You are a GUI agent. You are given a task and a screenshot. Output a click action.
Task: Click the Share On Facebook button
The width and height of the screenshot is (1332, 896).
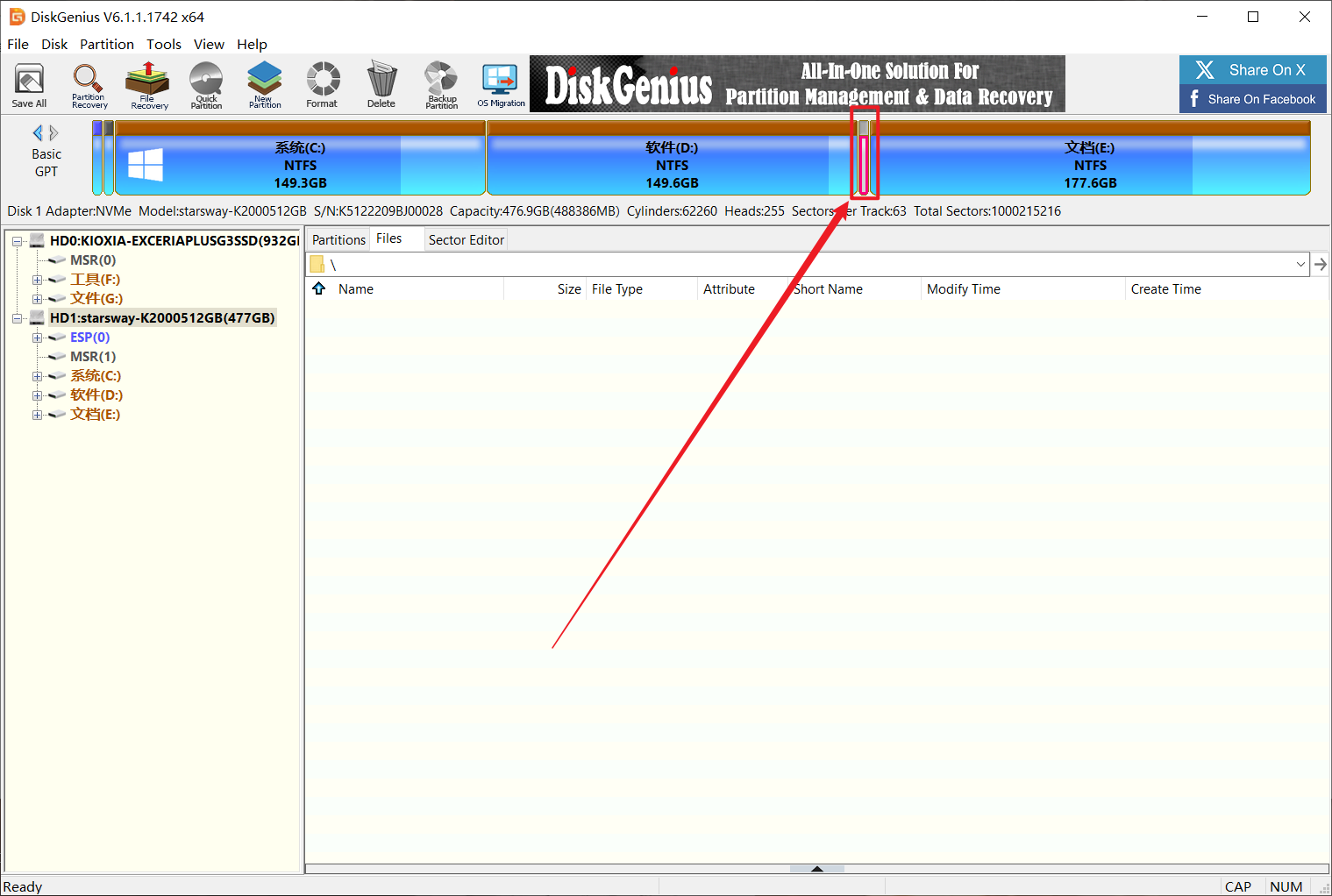pyautogui.click(x=1252, y=99)
